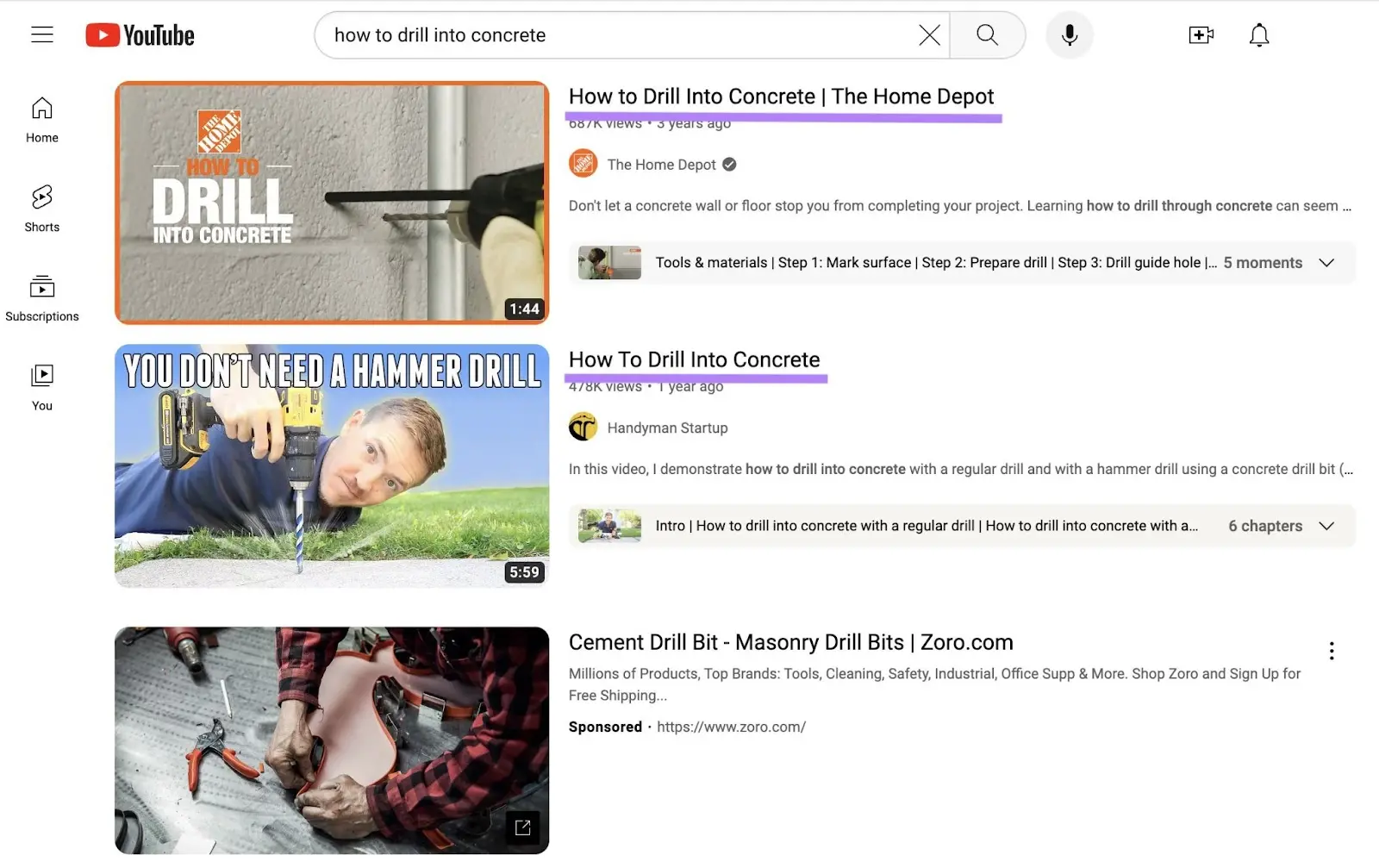Open more options for Zoro ad
The image size is (1379, 868).
click(1332, 651)
